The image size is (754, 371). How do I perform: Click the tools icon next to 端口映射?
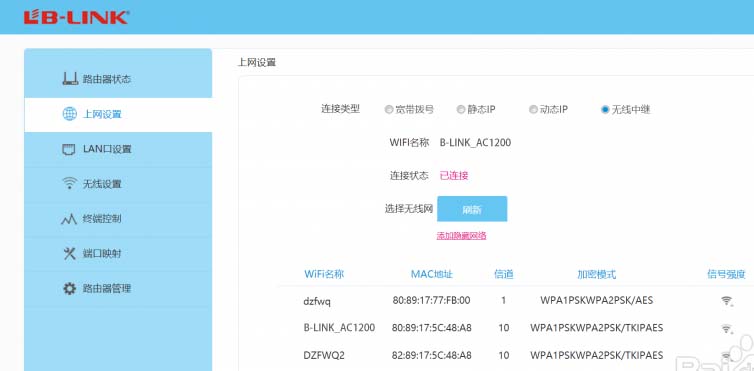coord(70,253)
